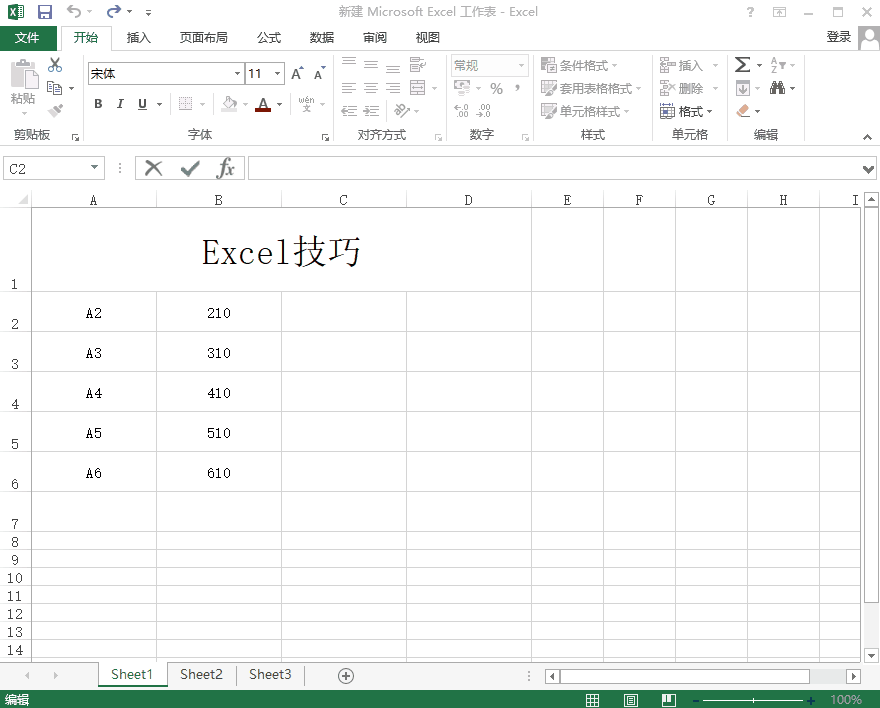Screen dimensions: 880x708
Task: Click the Cut scissors icon
Action: [x=55, y=65]
